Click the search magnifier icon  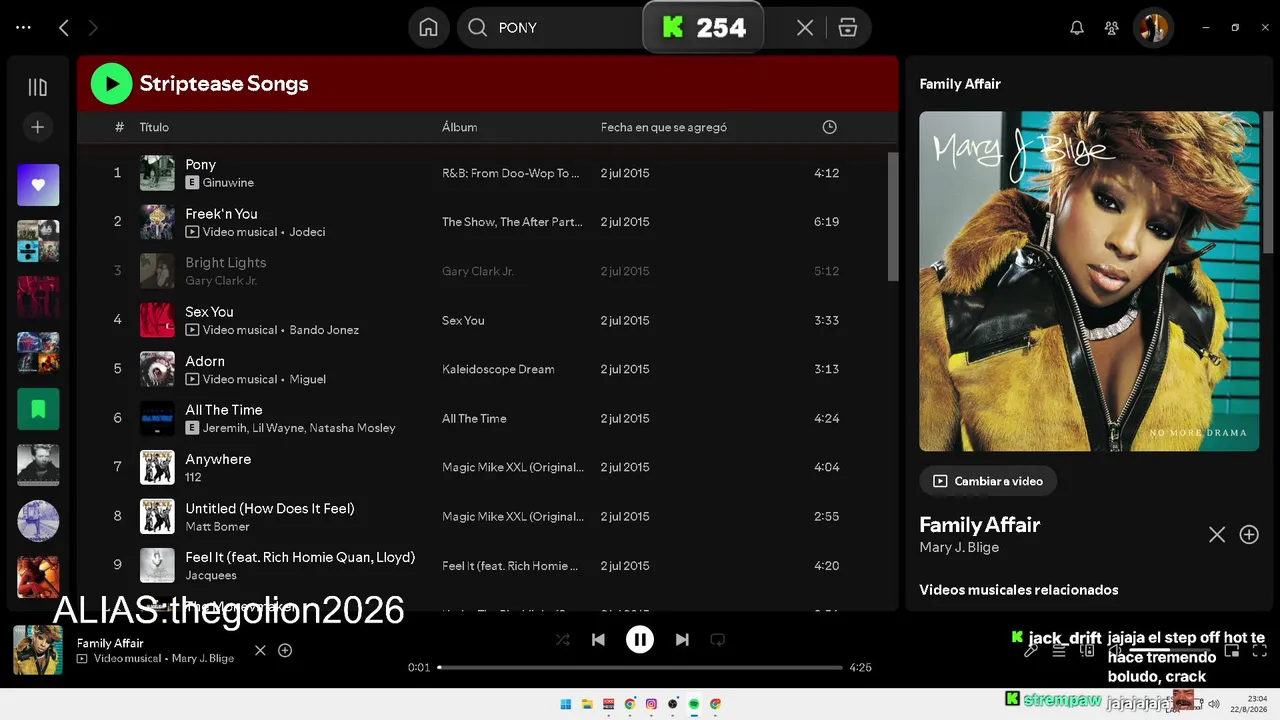tap(477, 28)
